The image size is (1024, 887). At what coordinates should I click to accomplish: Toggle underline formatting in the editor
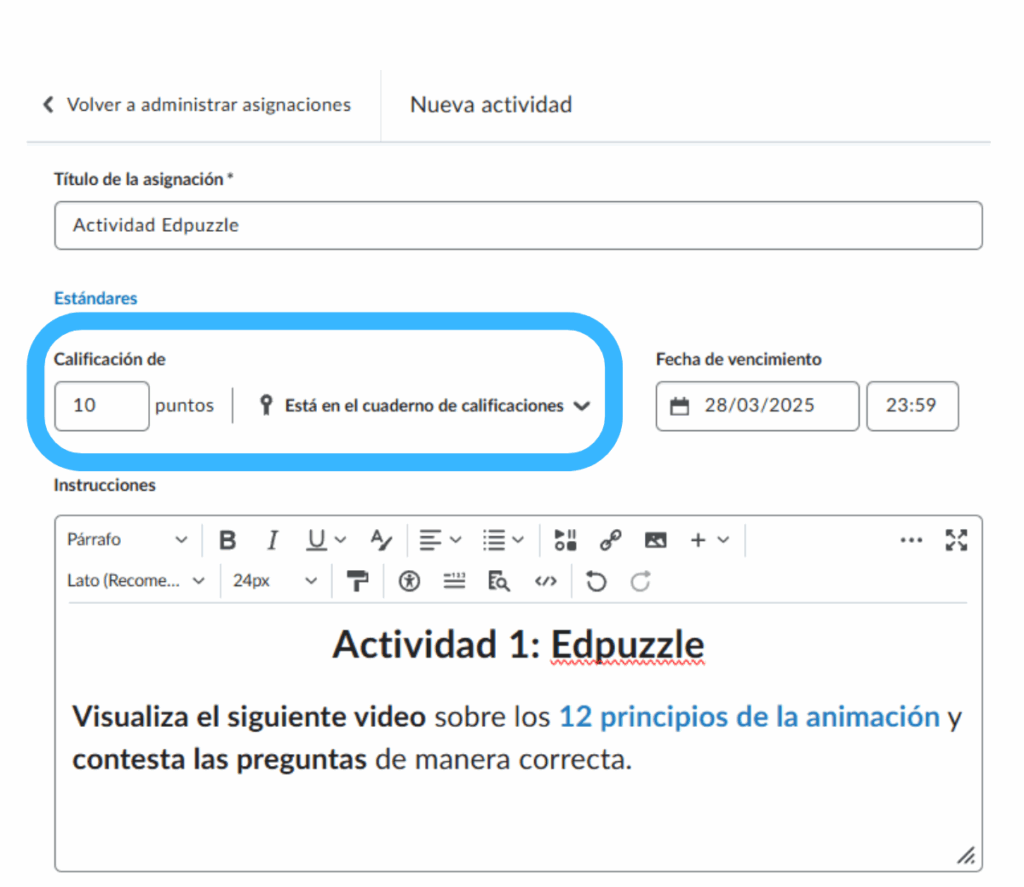(317, 541)
